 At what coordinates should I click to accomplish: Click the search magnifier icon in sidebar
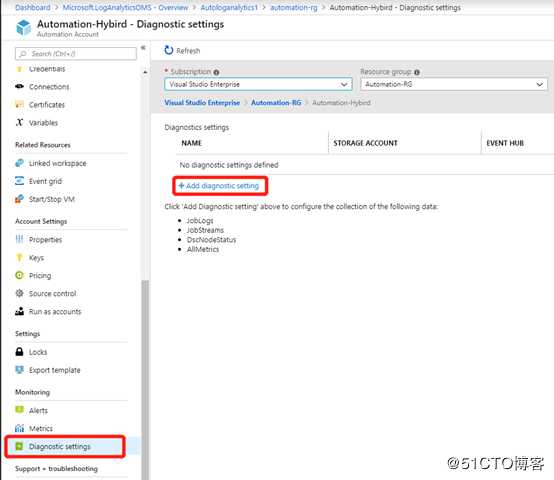point(23,54)
